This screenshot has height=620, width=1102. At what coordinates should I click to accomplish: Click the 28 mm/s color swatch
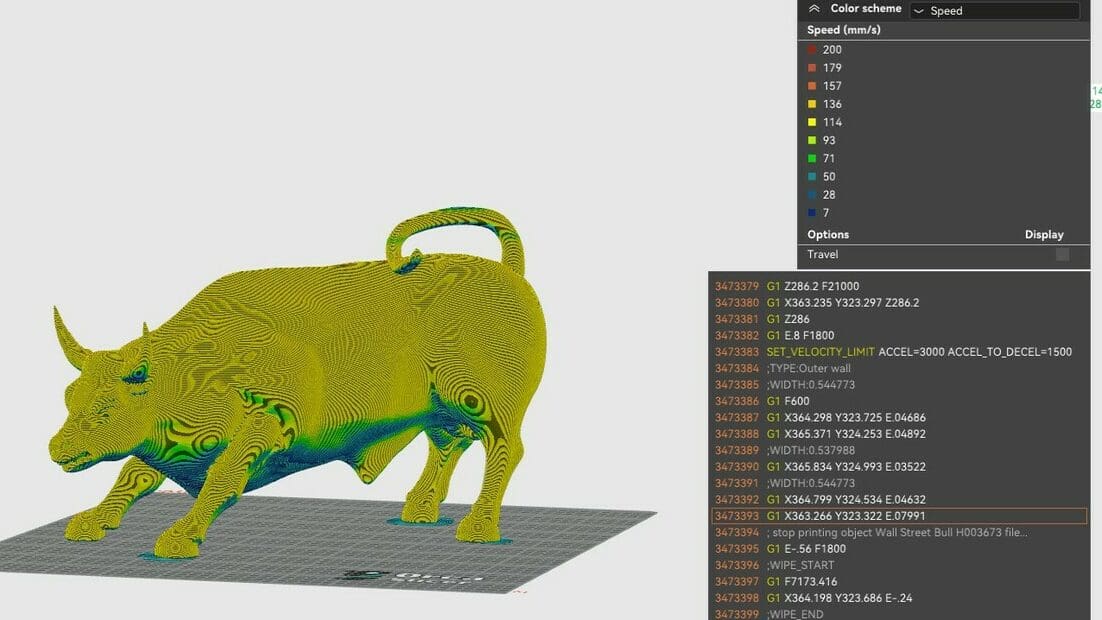tap(812, 195)
